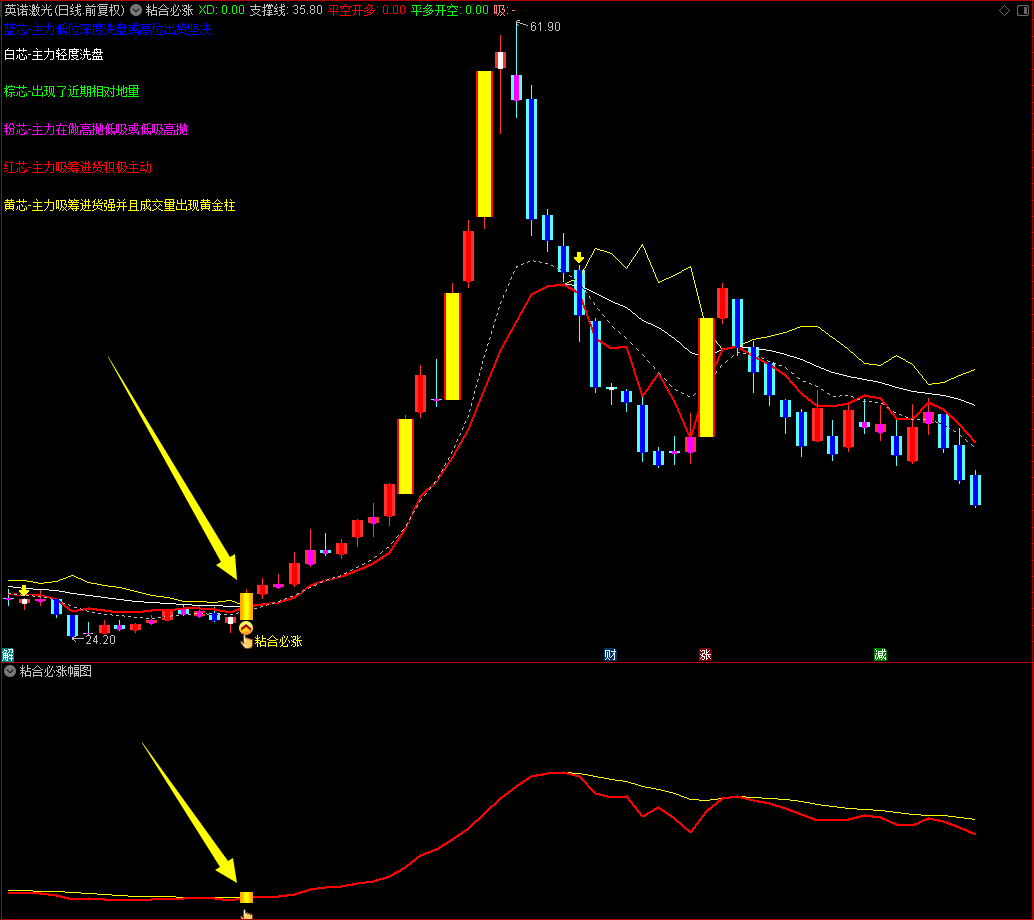The height and width of the screenshot is (920, 1034).
Task: Click the 粘合必涨 indicator name in header
Action: point(169,10)
